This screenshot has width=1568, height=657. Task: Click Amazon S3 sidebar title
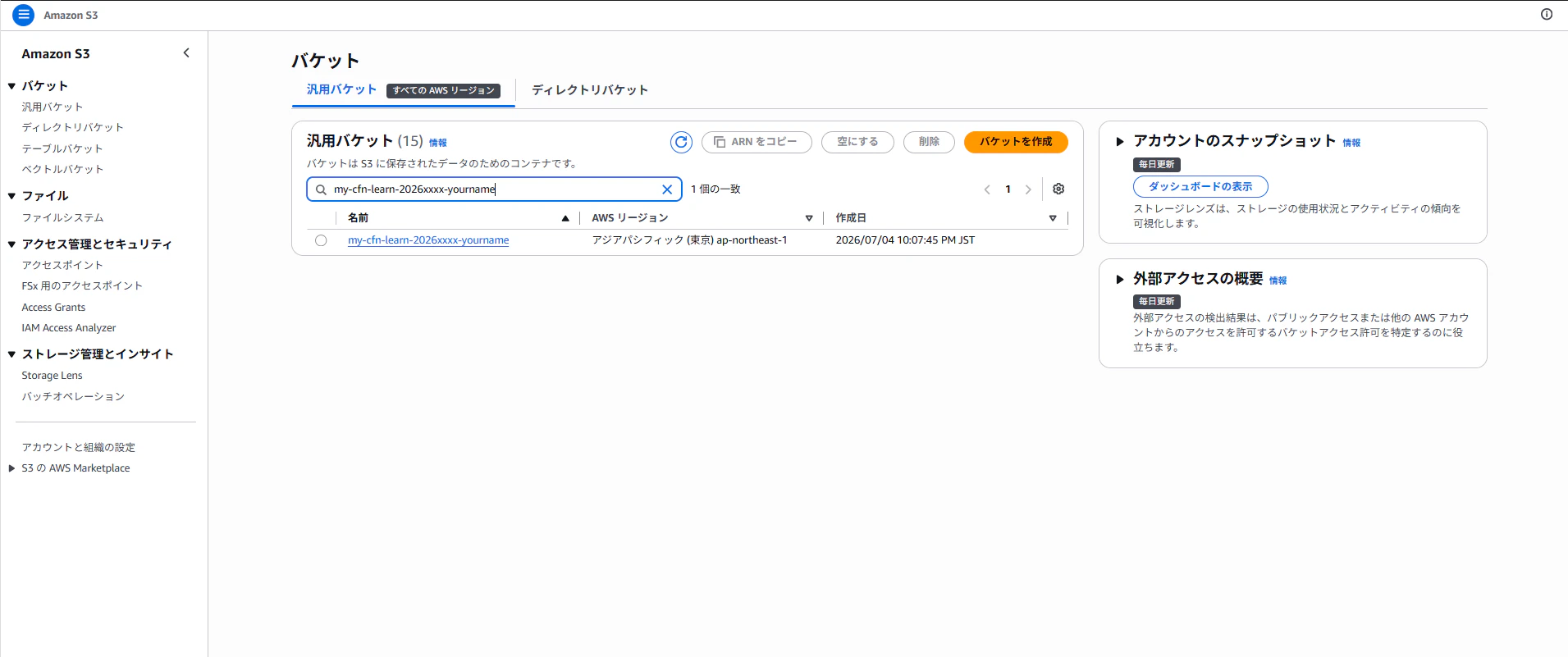(56, 53)
